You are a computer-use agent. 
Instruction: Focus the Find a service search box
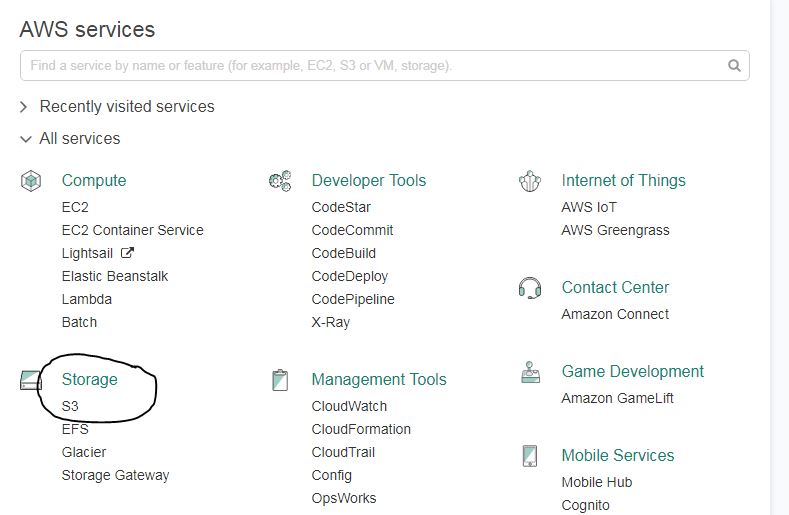[x=385, y=65]
